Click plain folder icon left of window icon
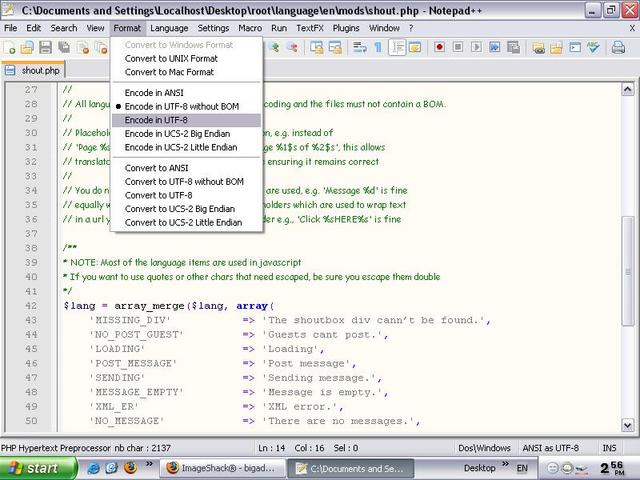 [556, 48]
